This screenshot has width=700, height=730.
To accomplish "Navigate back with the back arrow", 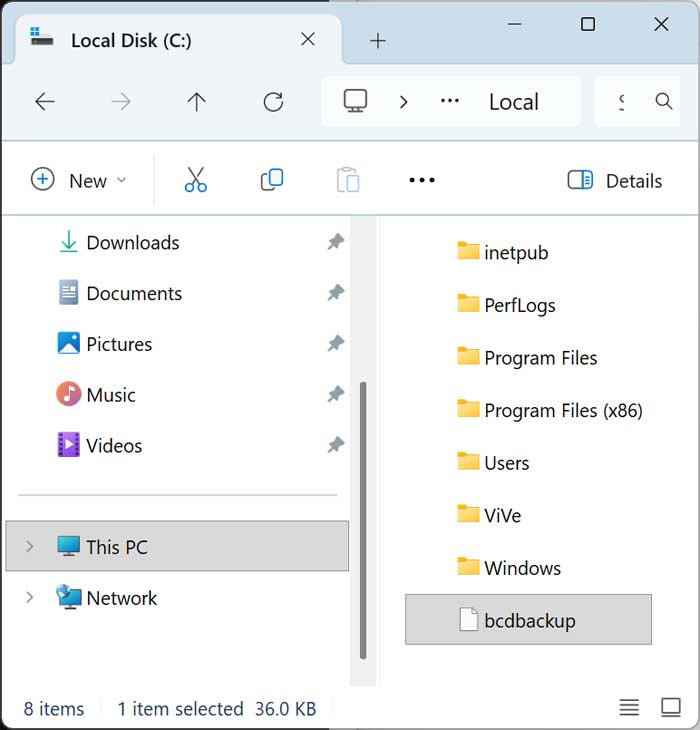I will coord(45,102).
